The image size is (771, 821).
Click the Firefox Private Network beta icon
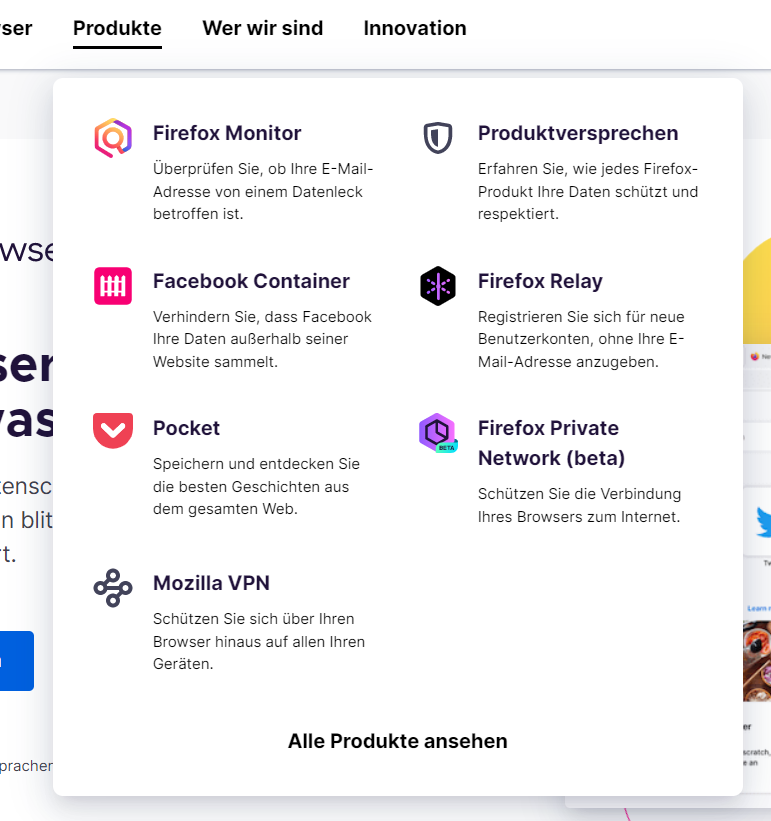pyautogui.click(x=438, y=432)
